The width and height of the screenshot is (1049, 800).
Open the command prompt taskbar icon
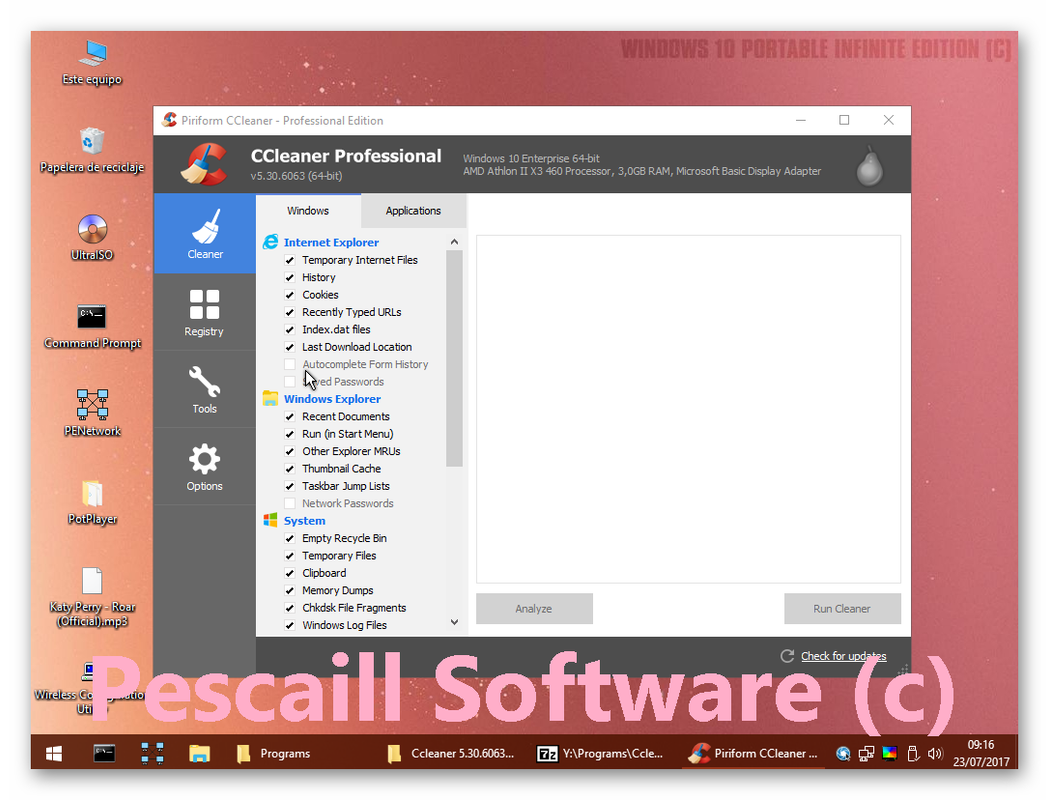[104, 754]
